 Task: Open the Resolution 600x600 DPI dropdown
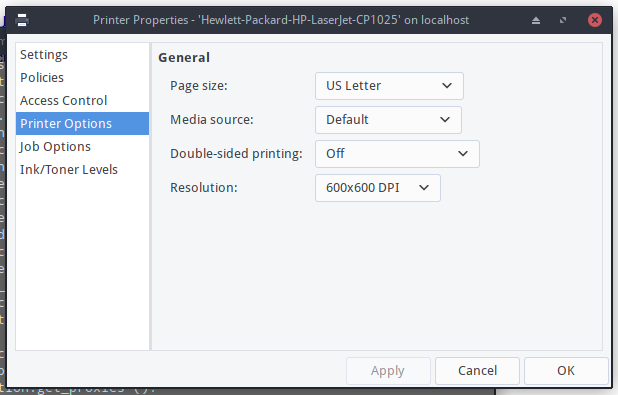click(x=378, y=188)
